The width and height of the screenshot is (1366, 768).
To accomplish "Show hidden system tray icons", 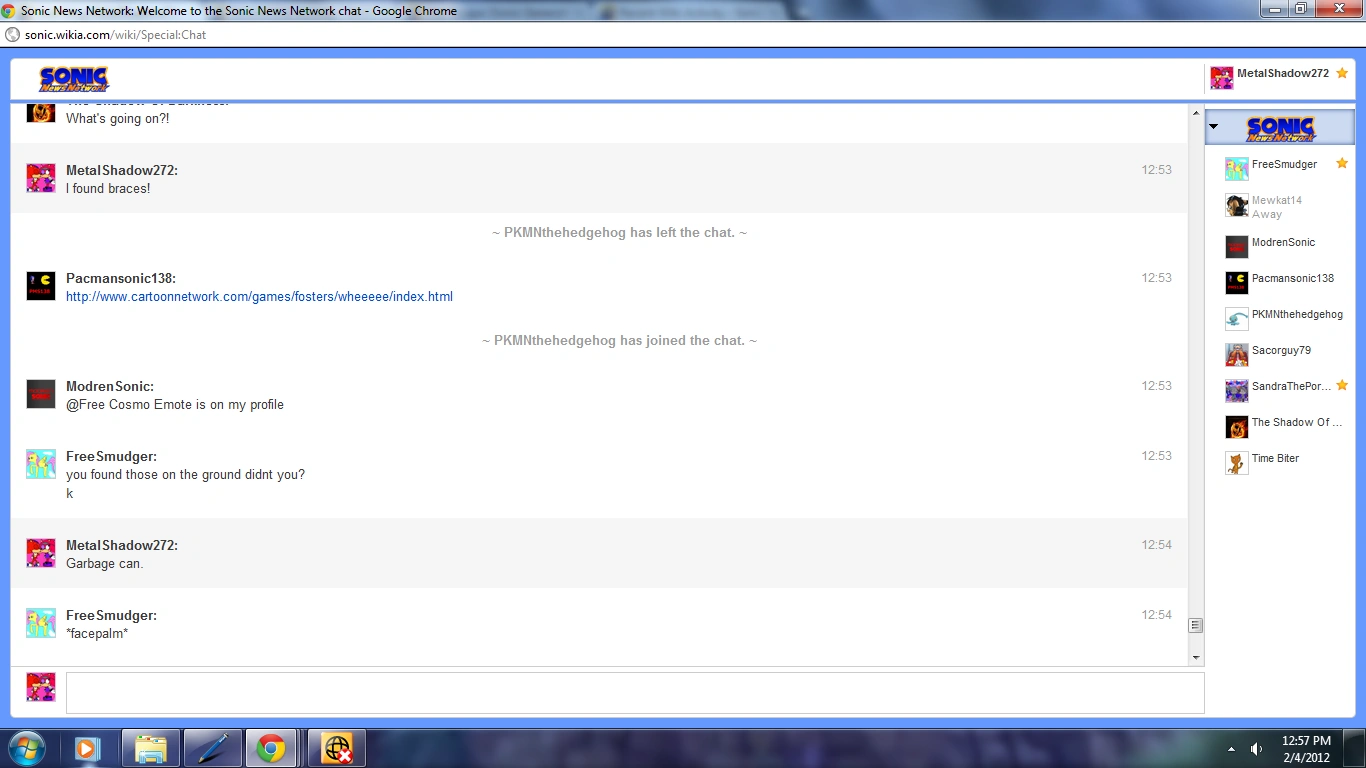I will coord(1230,749).
